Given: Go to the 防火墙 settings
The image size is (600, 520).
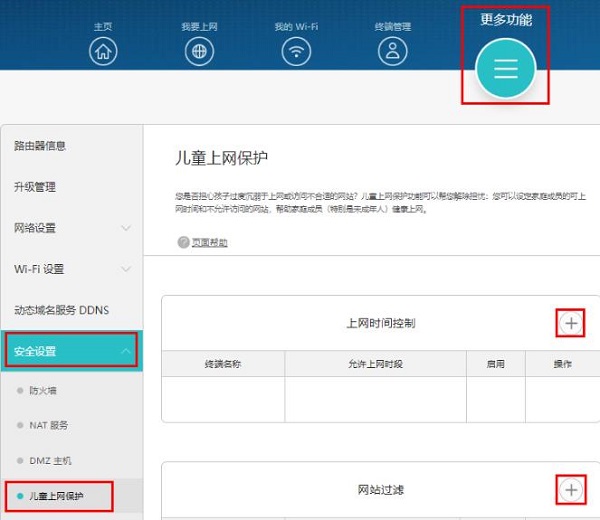Looking at the screenshot, I should (x=43, y=391).
